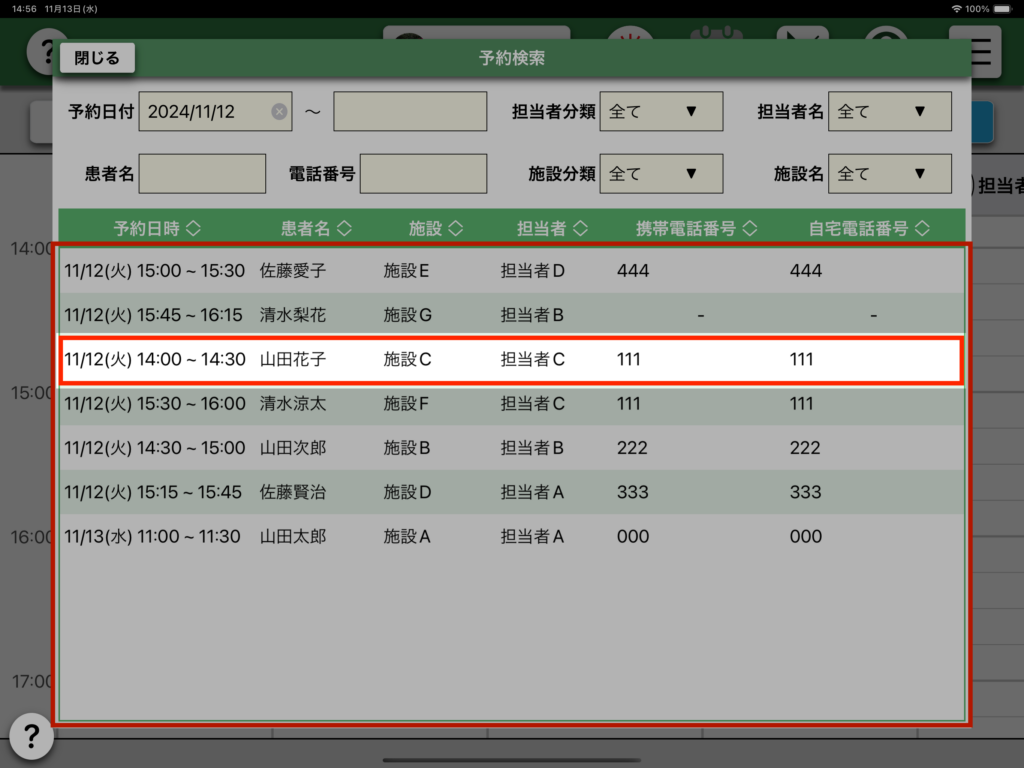Screen dimensions: 1024x768
Task: Expand the 施設名 dropdown
Action: (x=889, y=174)
